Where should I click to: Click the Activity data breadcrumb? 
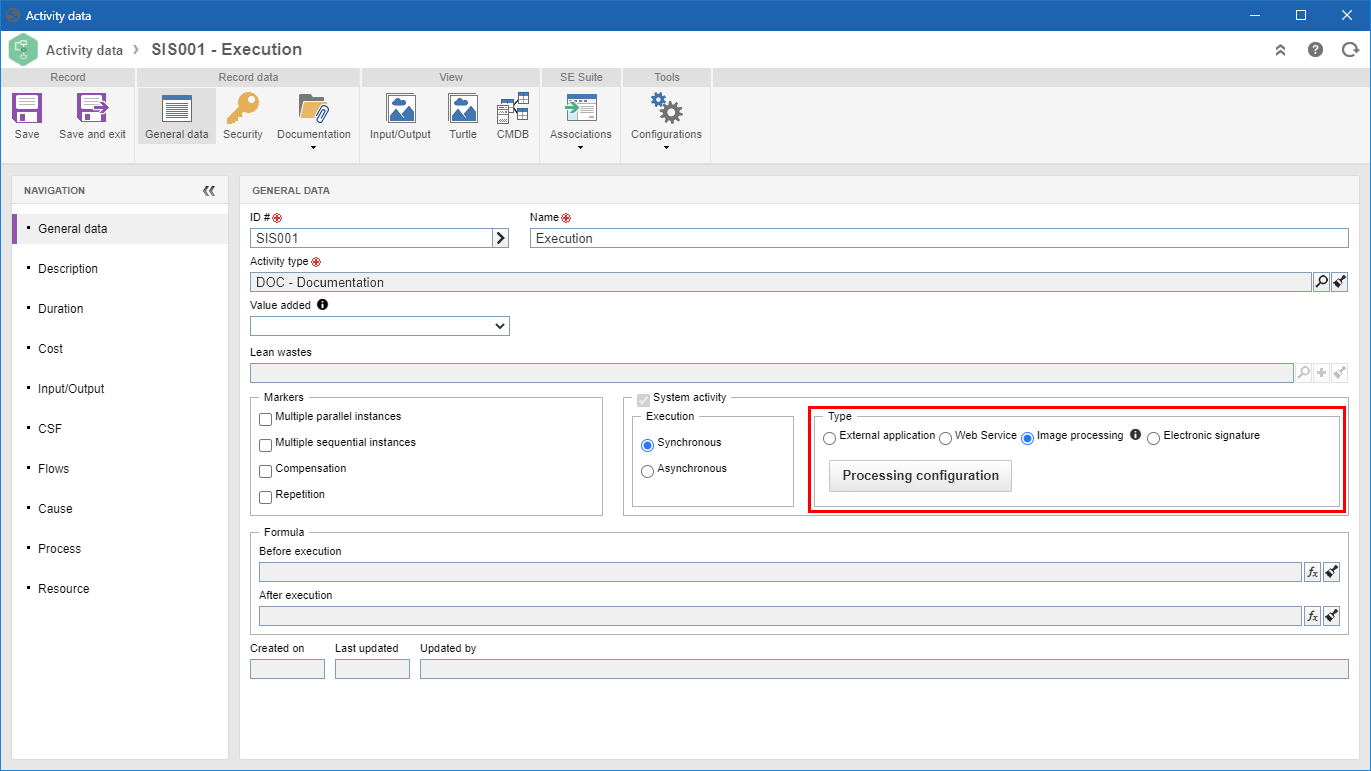coord(84,50)
